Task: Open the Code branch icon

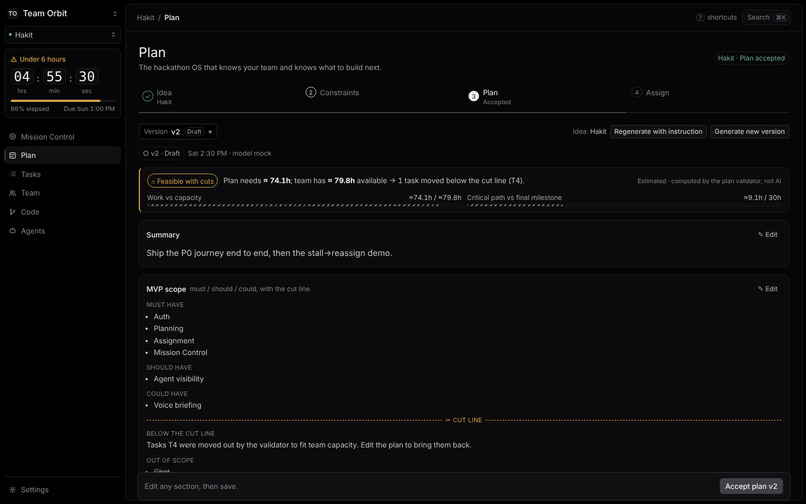Action: (12, 212)
